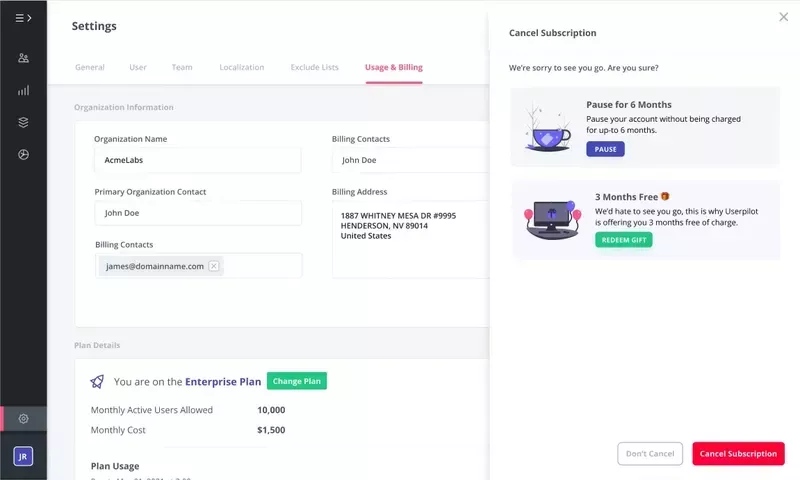Close the Cancel Subscription panel
Screen dimensions: 800x480
783,17
